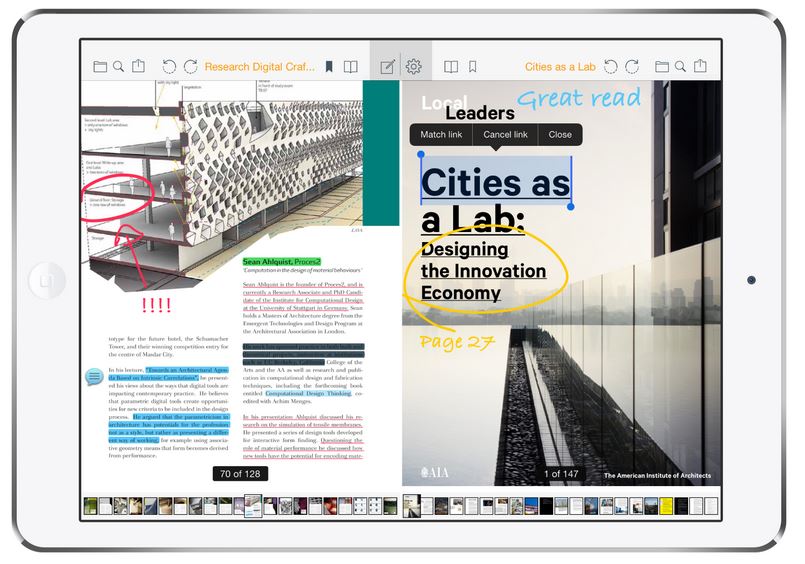Choose Cancel link in popup menu

point(505,134)
